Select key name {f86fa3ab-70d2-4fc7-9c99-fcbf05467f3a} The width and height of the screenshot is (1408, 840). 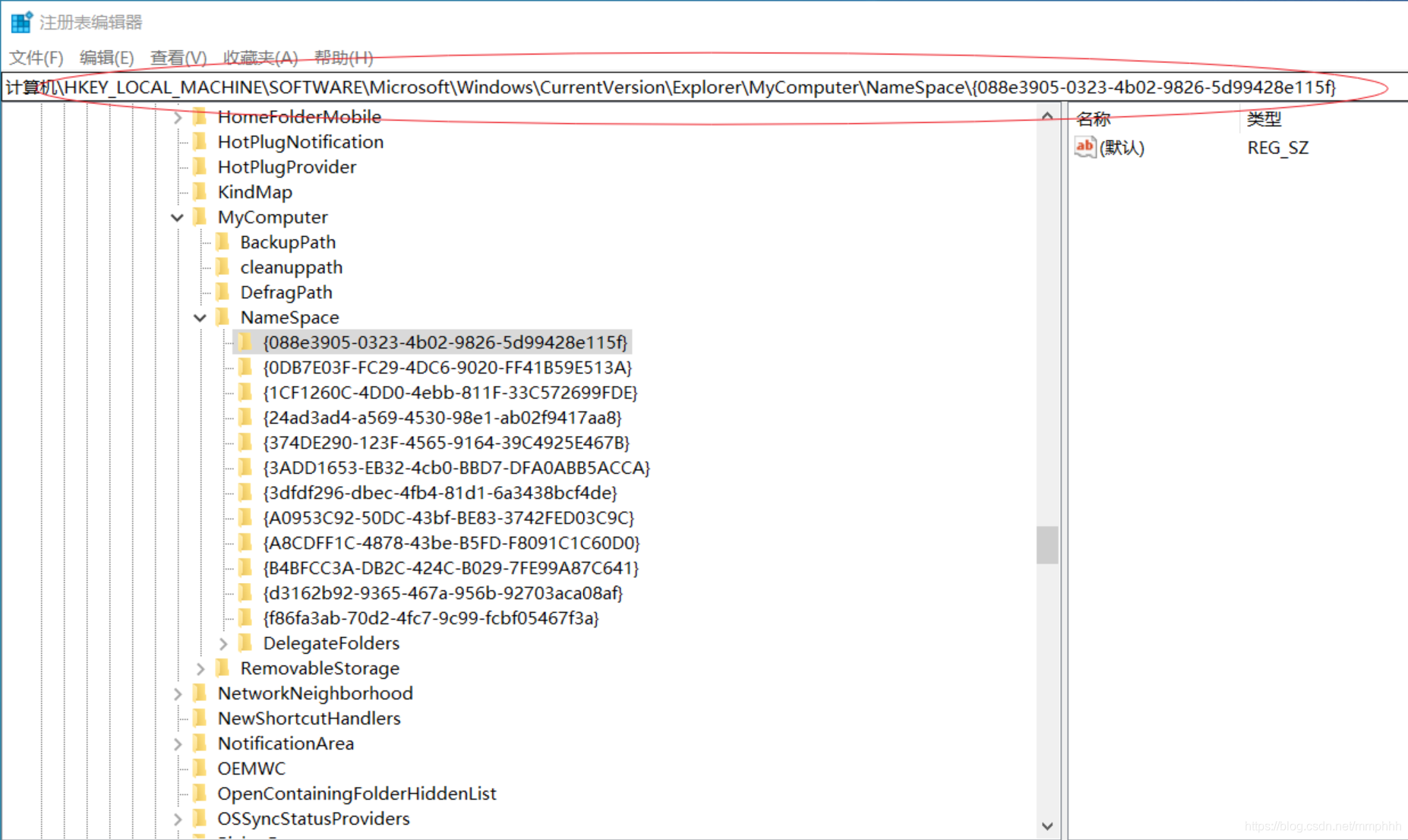coord(431,618)
